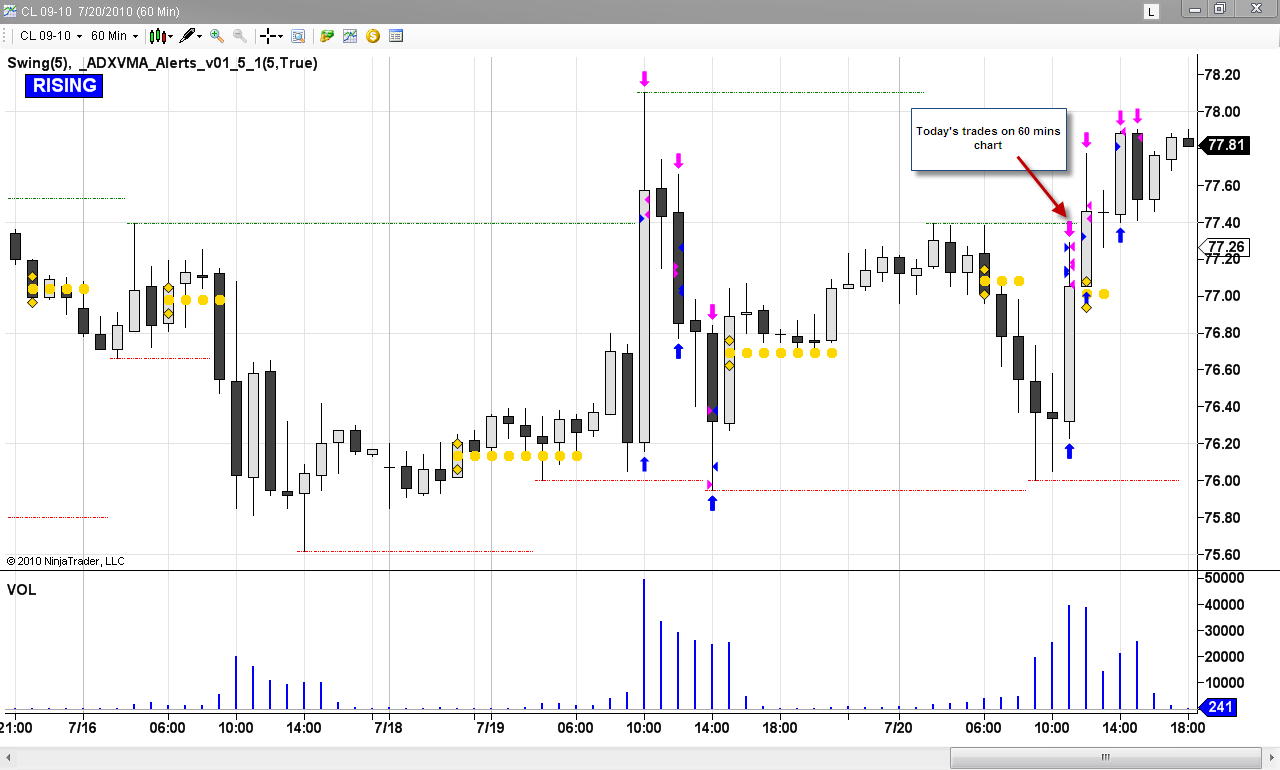1280x770 pixels.
Task: Open the drawing tools pen dropdown
Action: [191, 36]
